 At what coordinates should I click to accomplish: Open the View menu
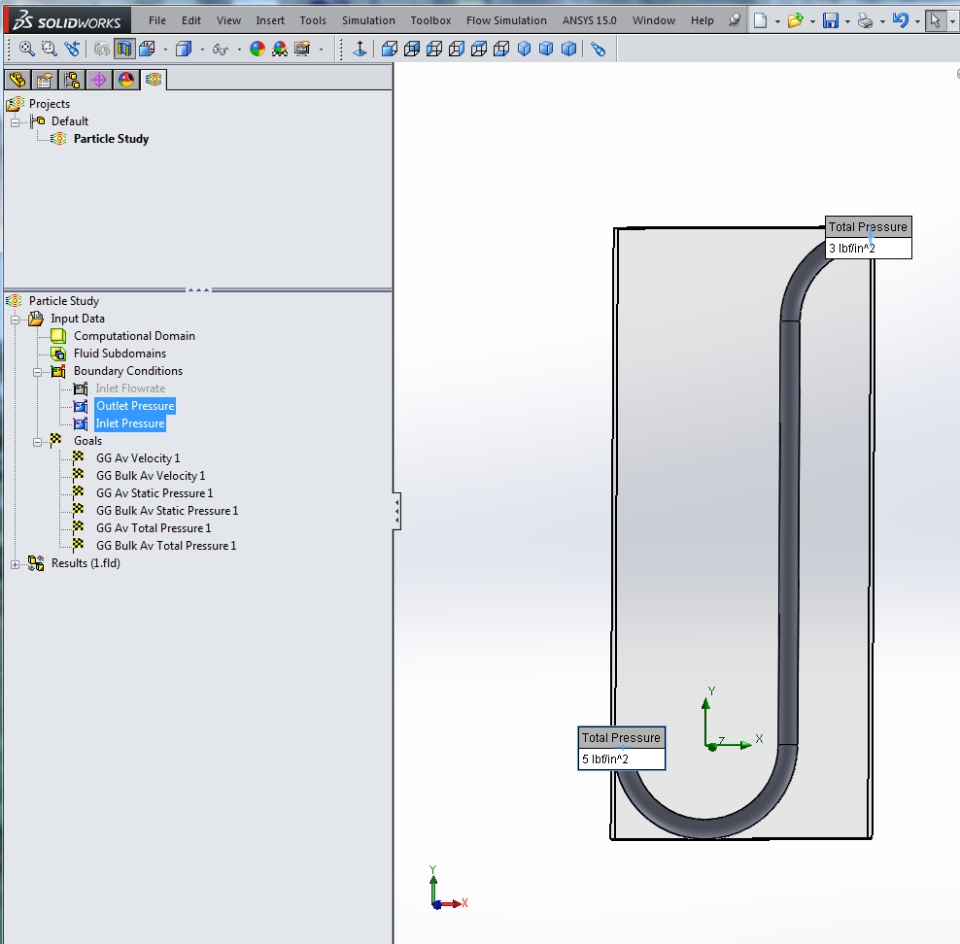click(228, 20)
